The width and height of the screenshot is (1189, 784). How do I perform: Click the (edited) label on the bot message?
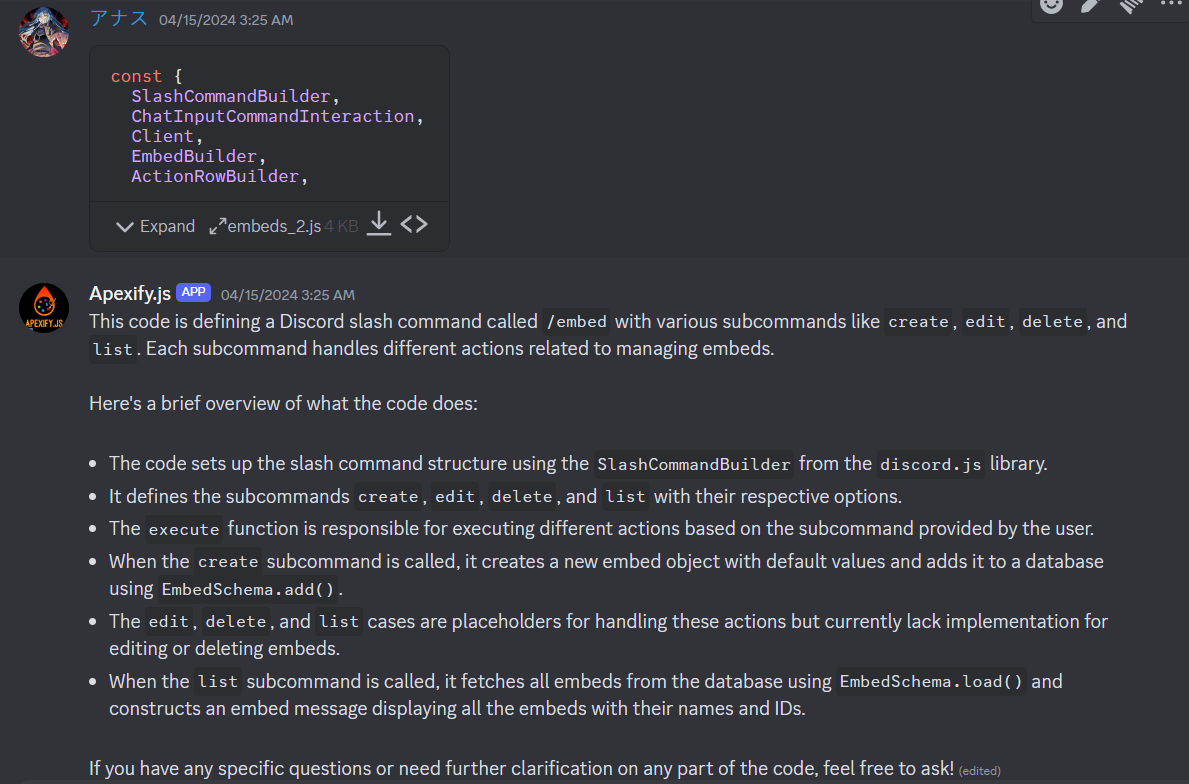[979, 770]
